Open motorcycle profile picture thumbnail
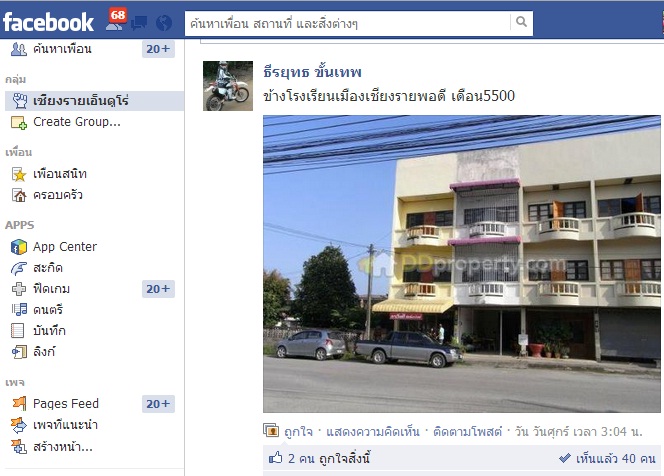Viewport: 664px width, 476px height. (x=228, y=86)
